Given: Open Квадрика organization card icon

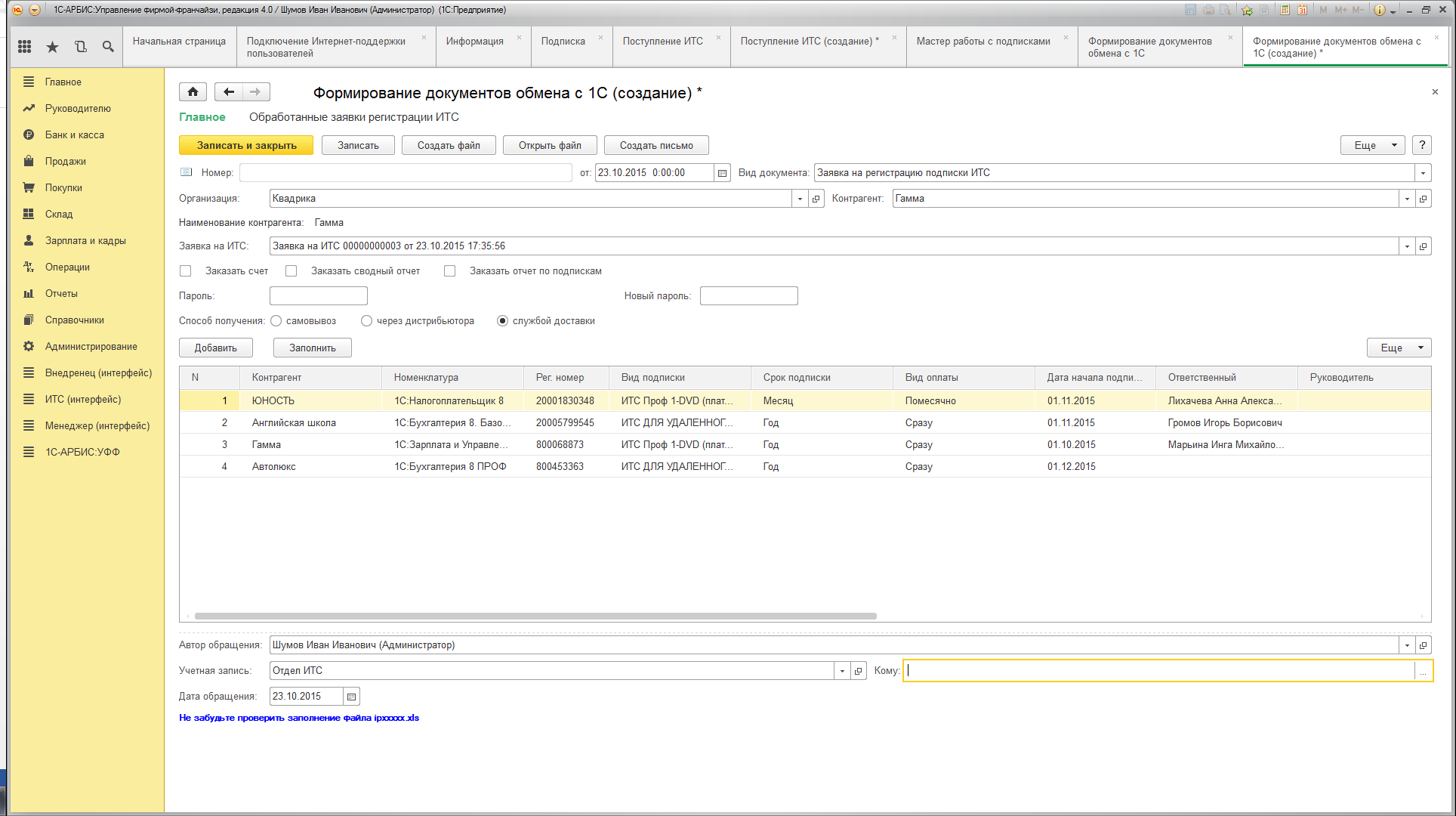Looking at the screenshot, I should 816,199.
